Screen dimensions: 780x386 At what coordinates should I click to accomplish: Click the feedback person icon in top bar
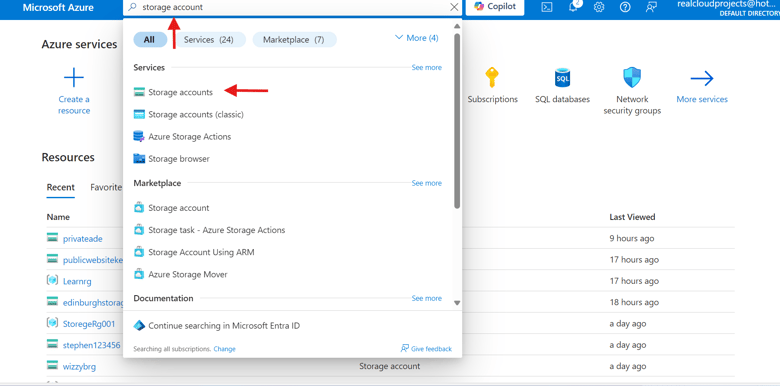pos(651,7)
